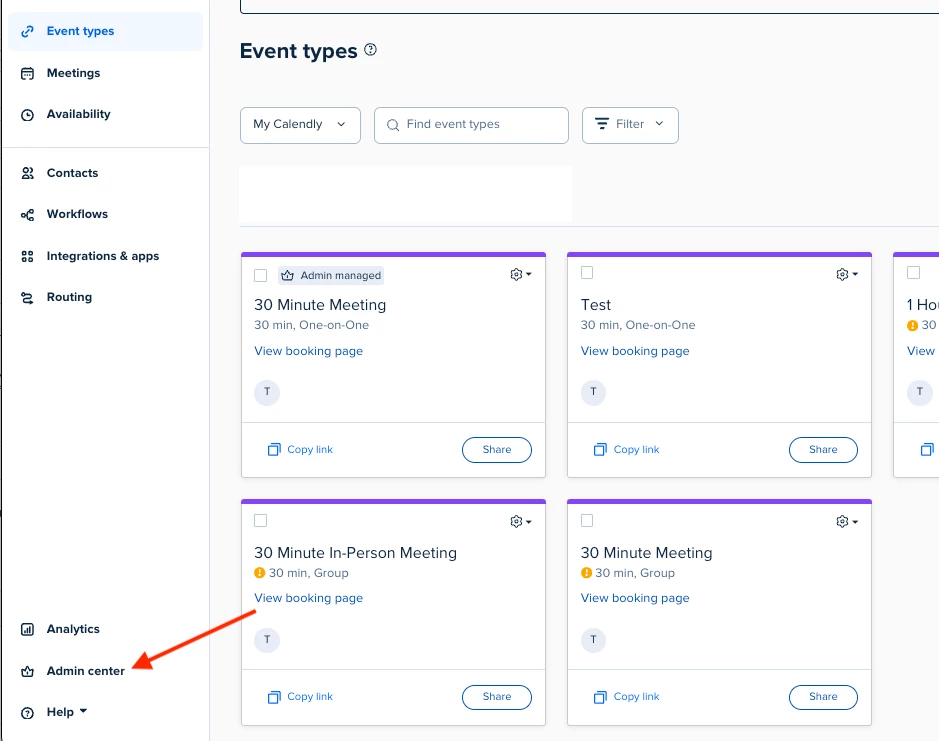Viewport: 939px width, 741px height.
Task: Open Contacts in sidebar
Action: click(72, 173)
